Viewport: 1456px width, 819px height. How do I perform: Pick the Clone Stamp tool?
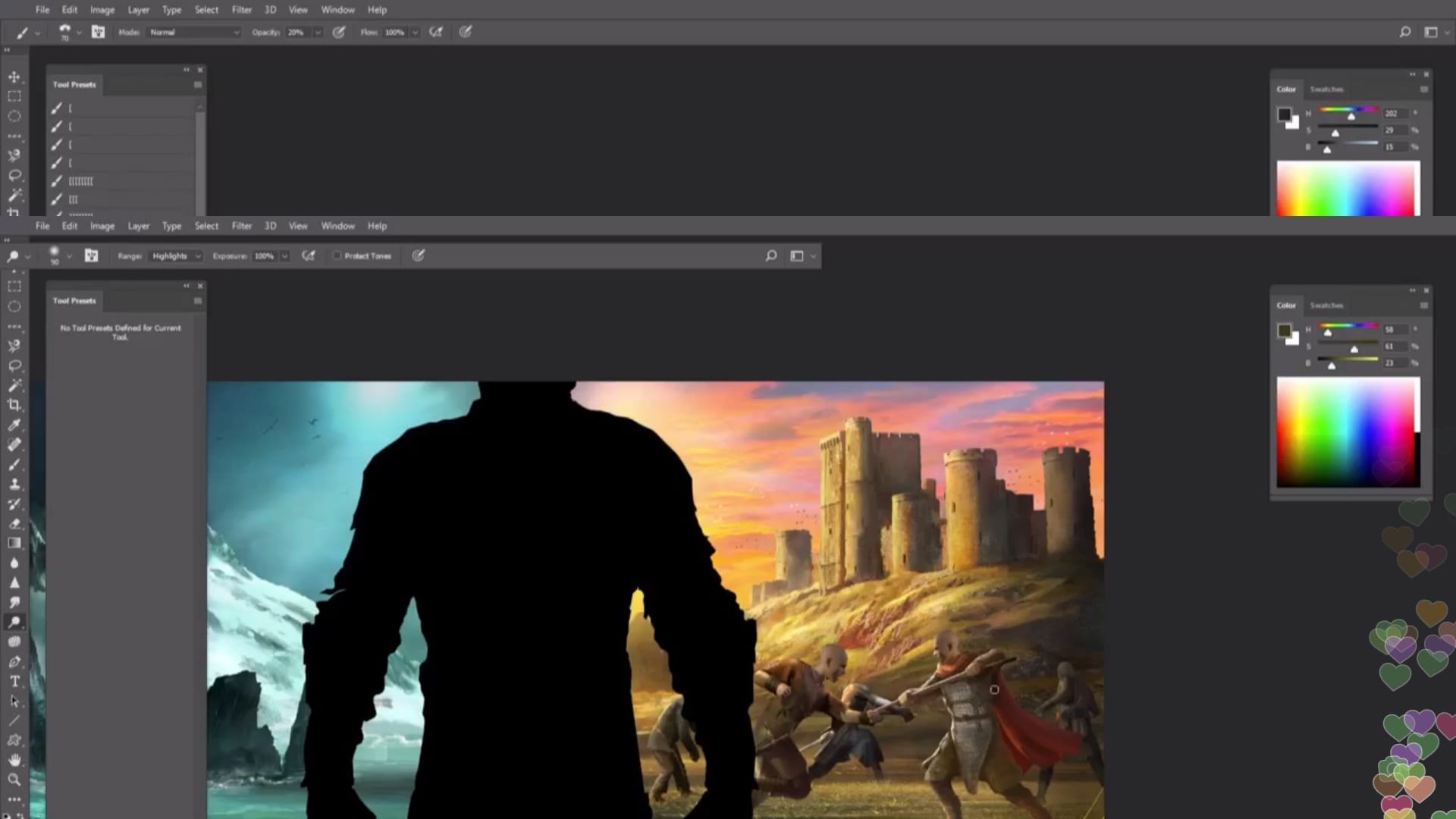pyautogui.click(x=14, y=484)
